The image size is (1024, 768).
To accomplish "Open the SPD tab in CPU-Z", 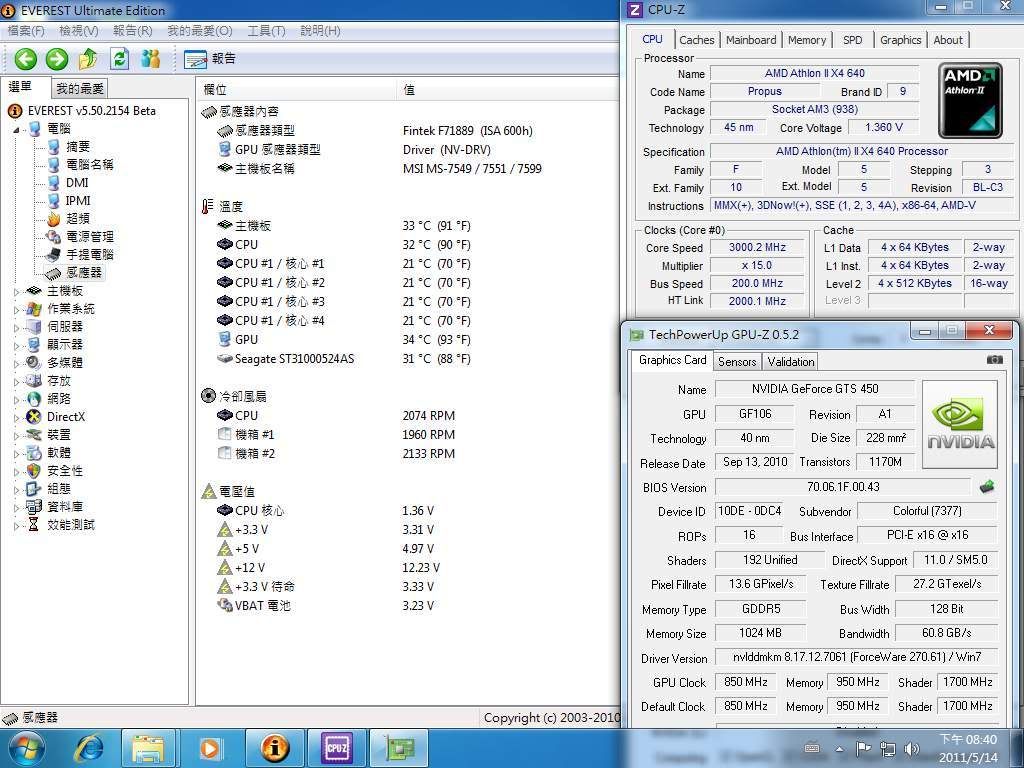I will pyautogui.click(x=852, y=40).
